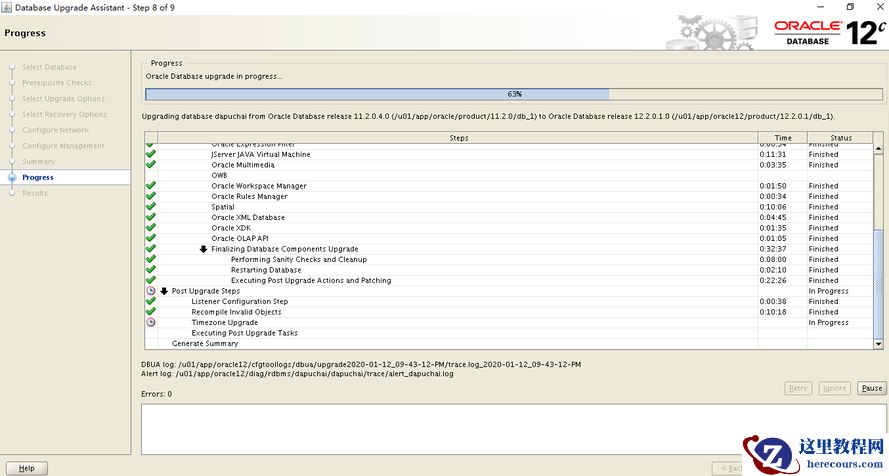Click the Timezone Upgrade step text
The width and height of the screenshot is (889, 476).
point(225,322)
